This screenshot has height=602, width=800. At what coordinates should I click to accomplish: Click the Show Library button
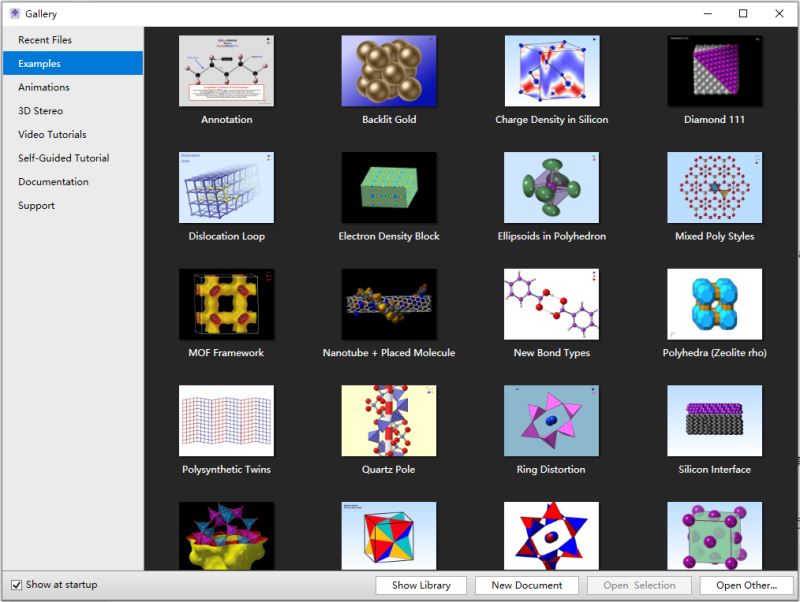coord(420,584)
